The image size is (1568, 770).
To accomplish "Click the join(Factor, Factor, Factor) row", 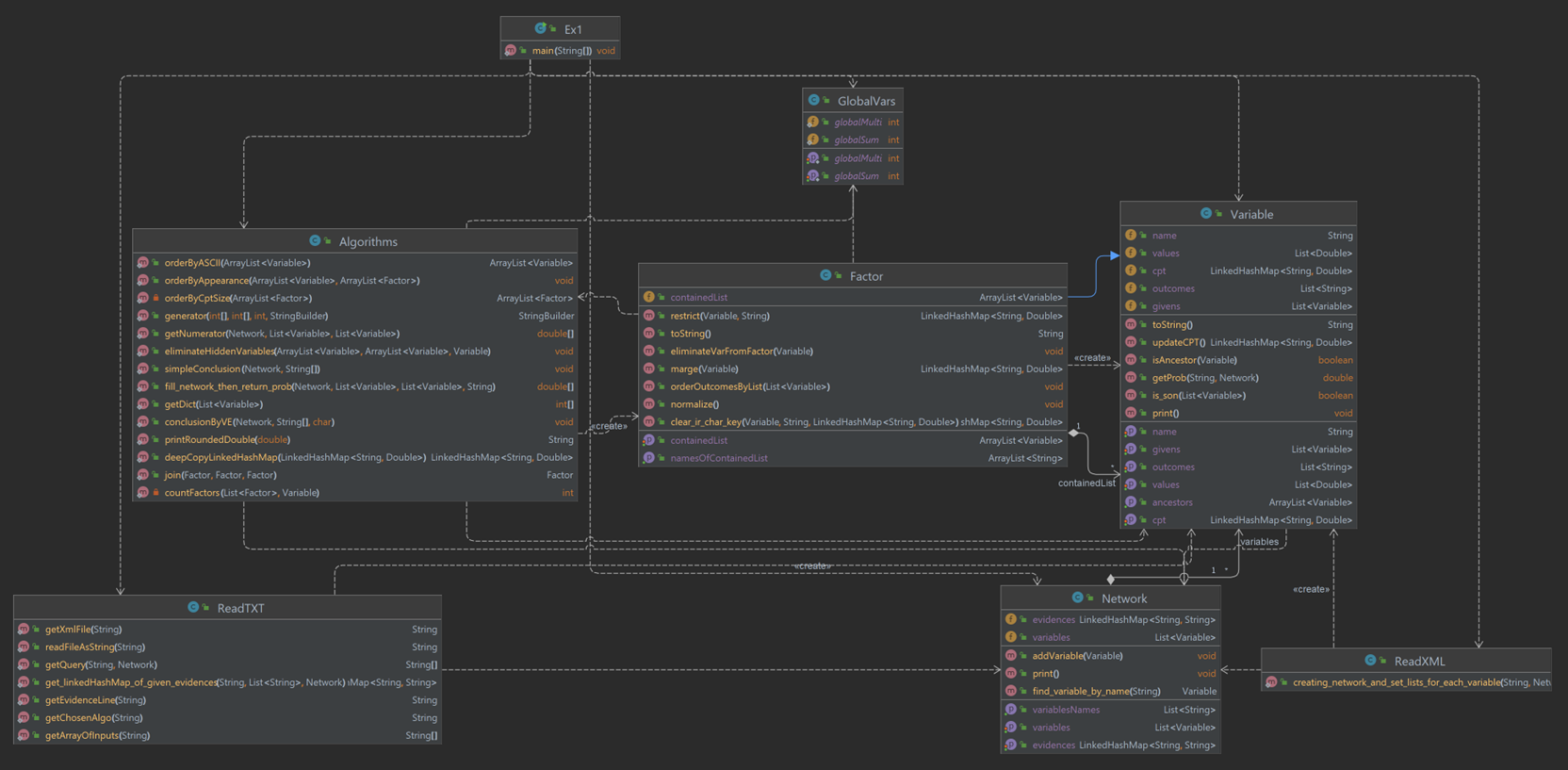I will tap(355, 475).
